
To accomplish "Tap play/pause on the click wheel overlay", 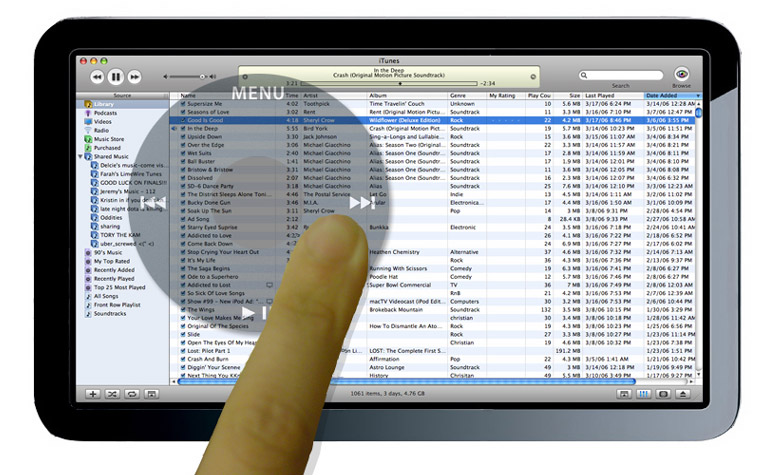I will point(254,312).
